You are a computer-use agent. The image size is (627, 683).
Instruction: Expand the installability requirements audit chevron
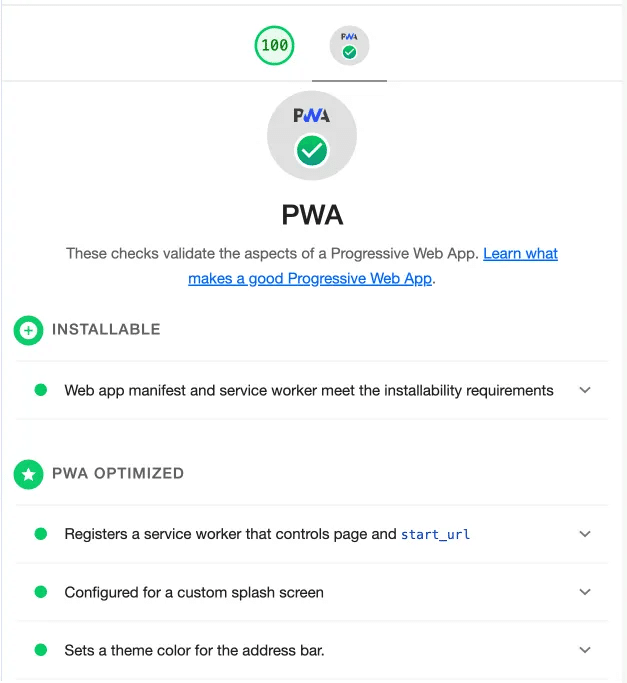[585, 390]
